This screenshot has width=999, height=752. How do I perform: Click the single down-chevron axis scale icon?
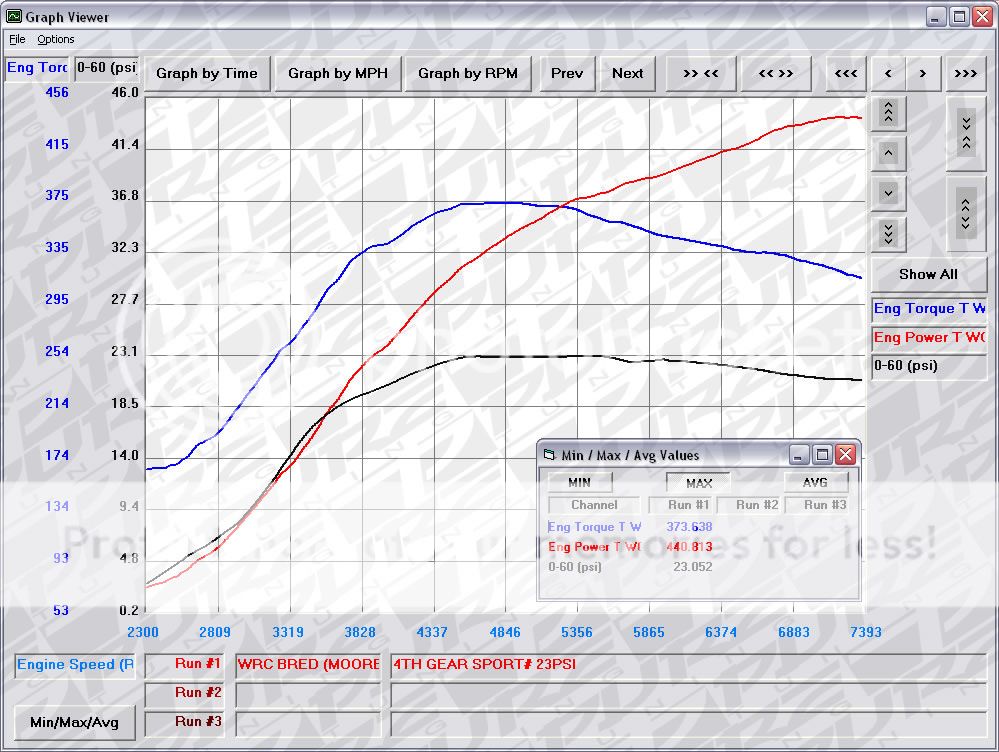click(887, 193)
